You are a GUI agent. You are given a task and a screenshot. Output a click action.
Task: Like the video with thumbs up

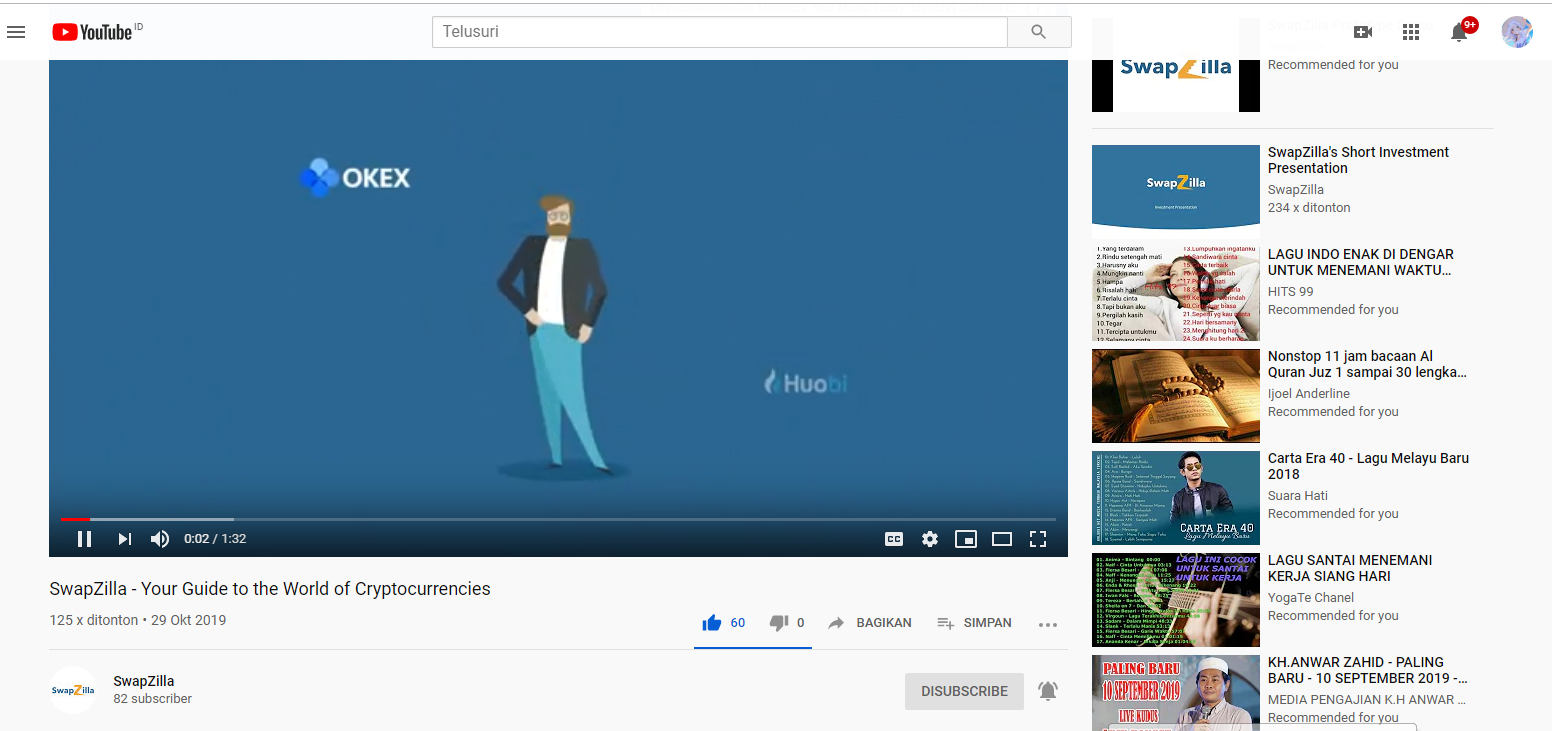[x=712, y=623]
